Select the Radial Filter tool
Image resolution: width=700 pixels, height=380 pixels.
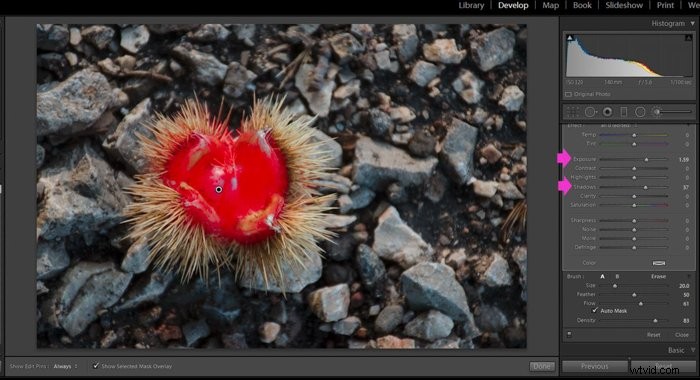pyautogui.click(x=640, y=112)
